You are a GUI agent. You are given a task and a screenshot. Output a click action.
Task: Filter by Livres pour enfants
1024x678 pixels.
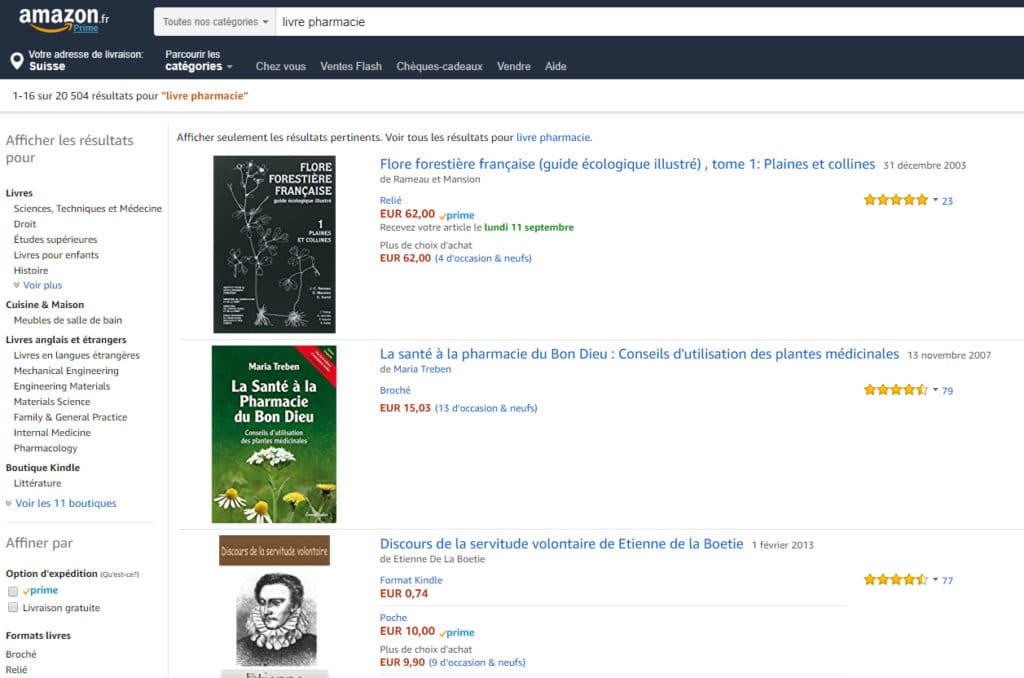point(56,255)
